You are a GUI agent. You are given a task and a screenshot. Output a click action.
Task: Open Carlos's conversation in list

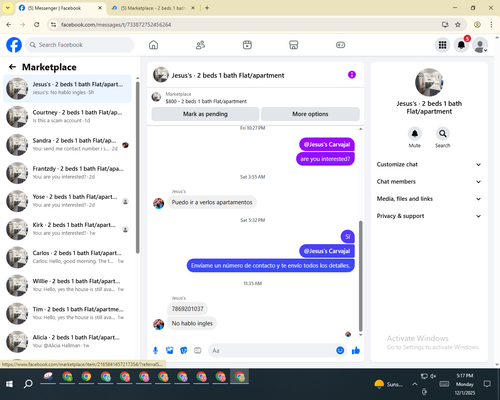tap(68, 257)
